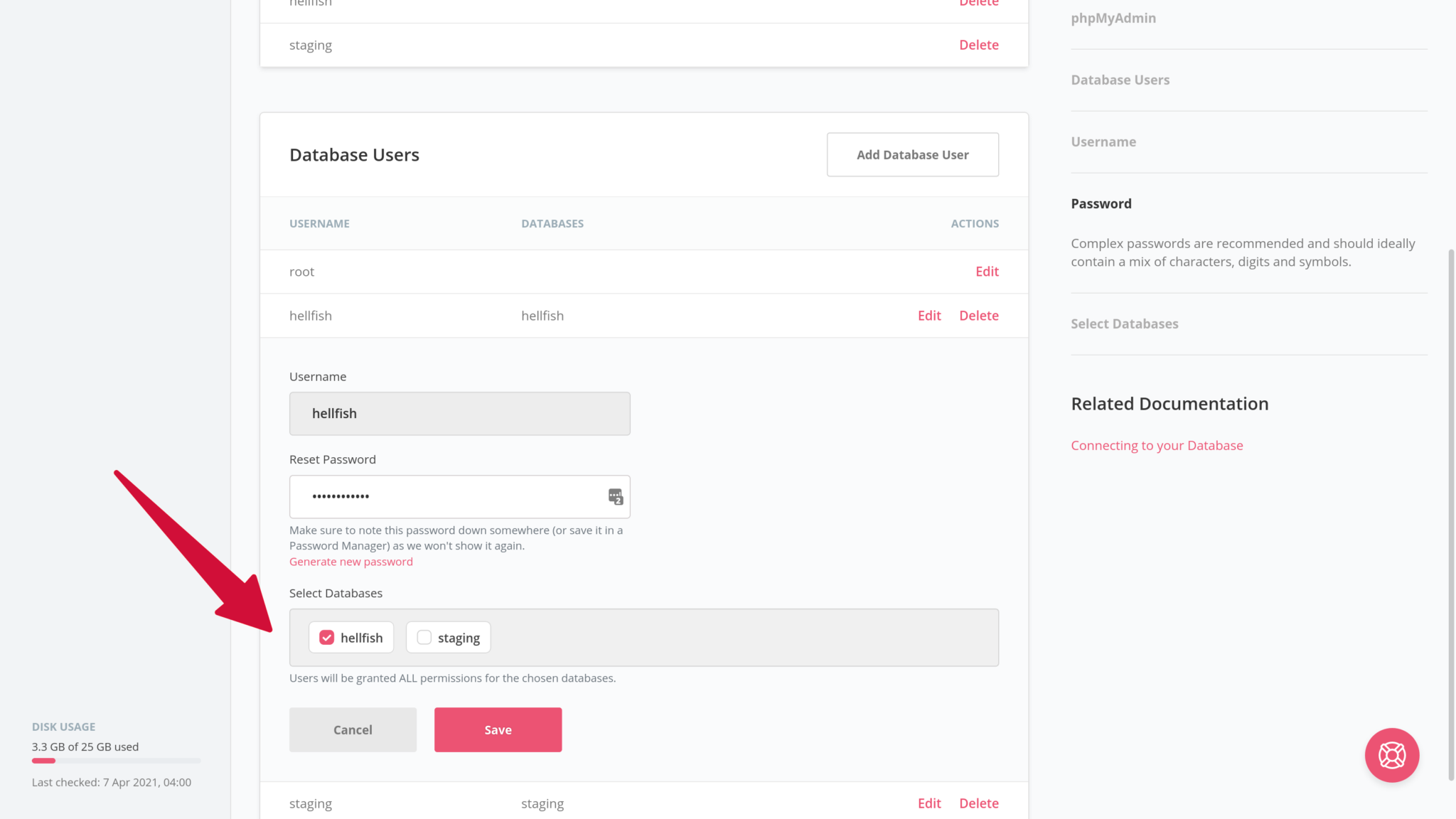Click the Add Database User button

point(912,154)
